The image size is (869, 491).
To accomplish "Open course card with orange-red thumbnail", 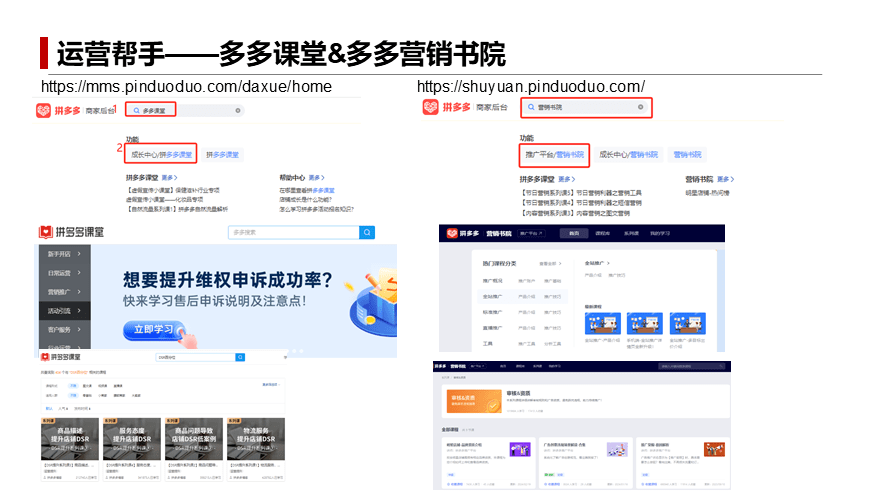I will (683, 462).
